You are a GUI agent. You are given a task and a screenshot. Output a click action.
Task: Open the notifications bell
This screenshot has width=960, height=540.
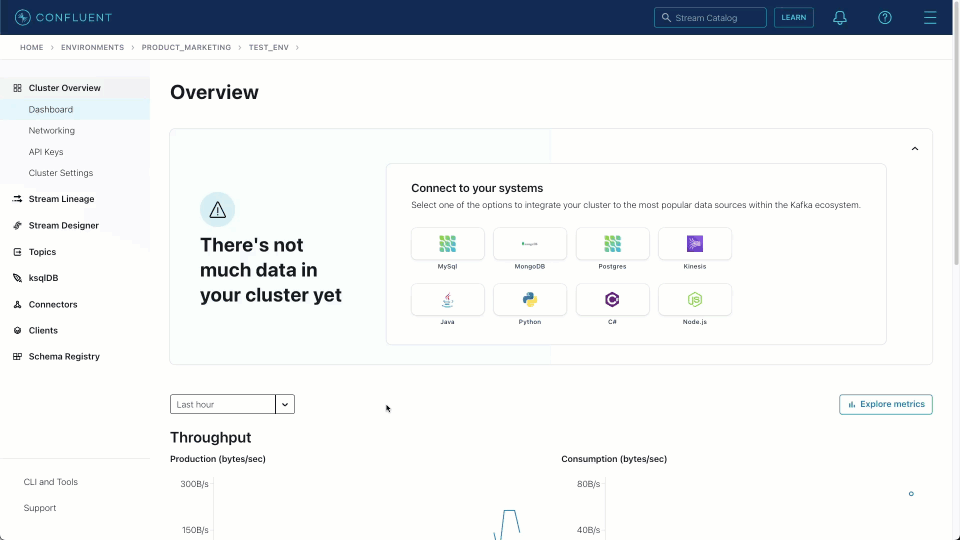840,18
